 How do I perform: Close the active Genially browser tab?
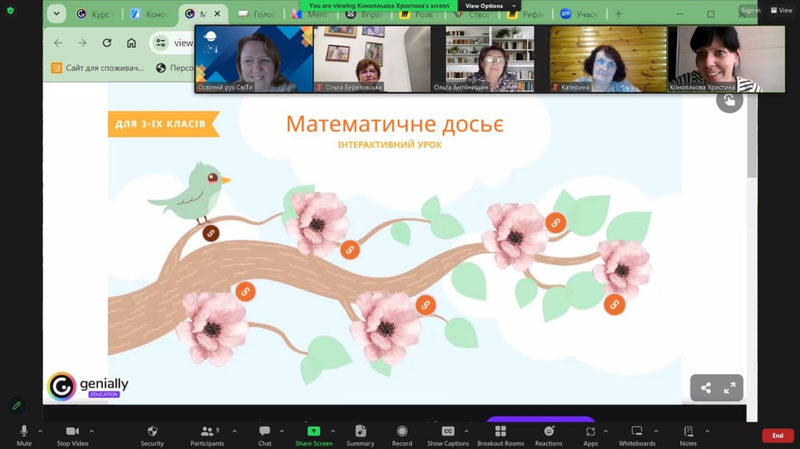pos(217,14)
